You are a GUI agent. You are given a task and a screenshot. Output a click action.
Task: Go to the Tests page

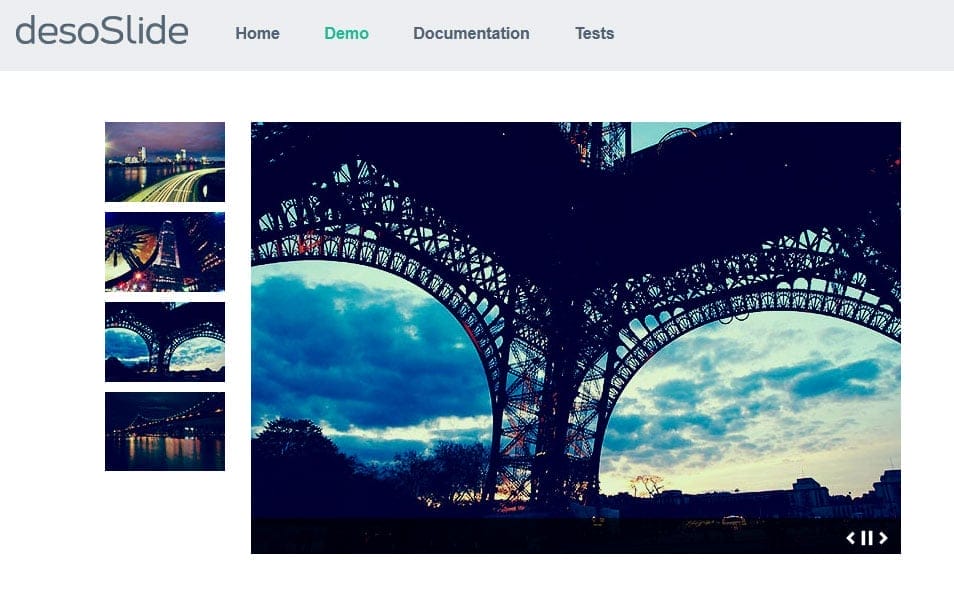point(594,33)
